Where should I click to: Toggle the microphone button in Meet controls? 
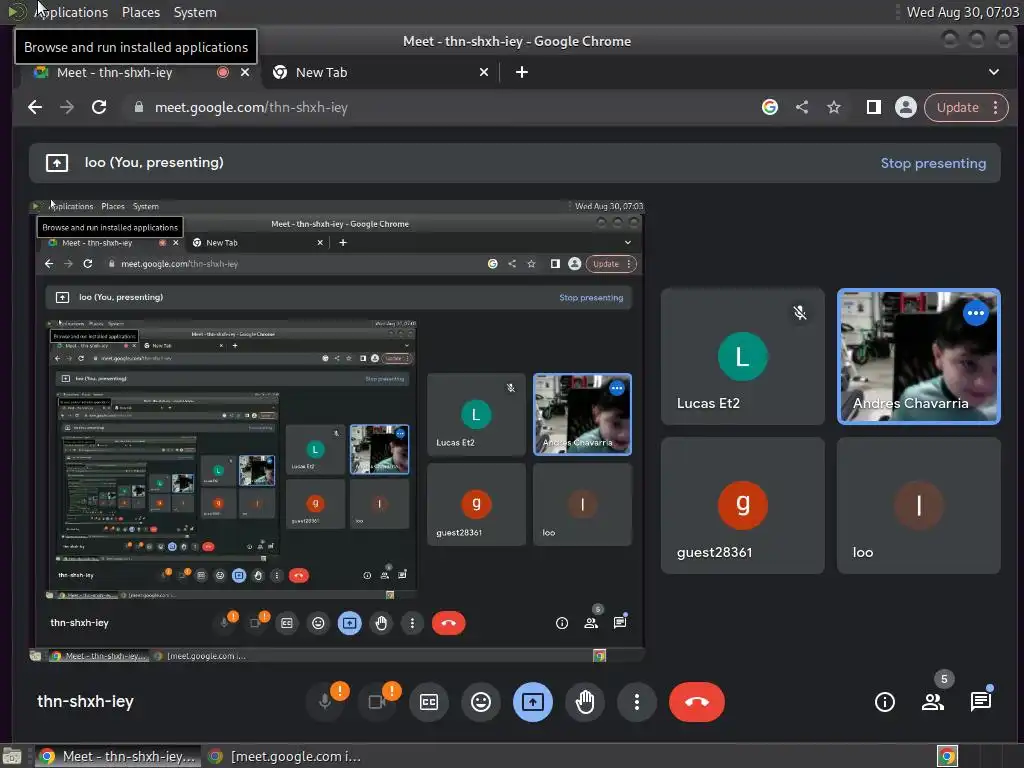(x=325, y=702)
